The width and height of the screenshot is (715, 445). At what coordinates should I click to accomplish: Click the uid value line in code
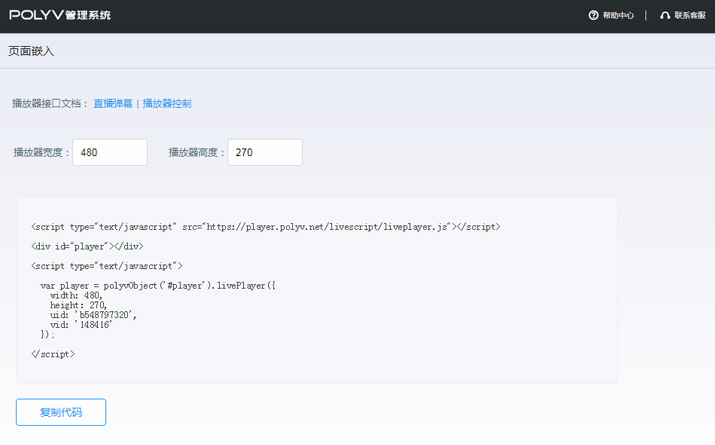[x=93, y=315]
